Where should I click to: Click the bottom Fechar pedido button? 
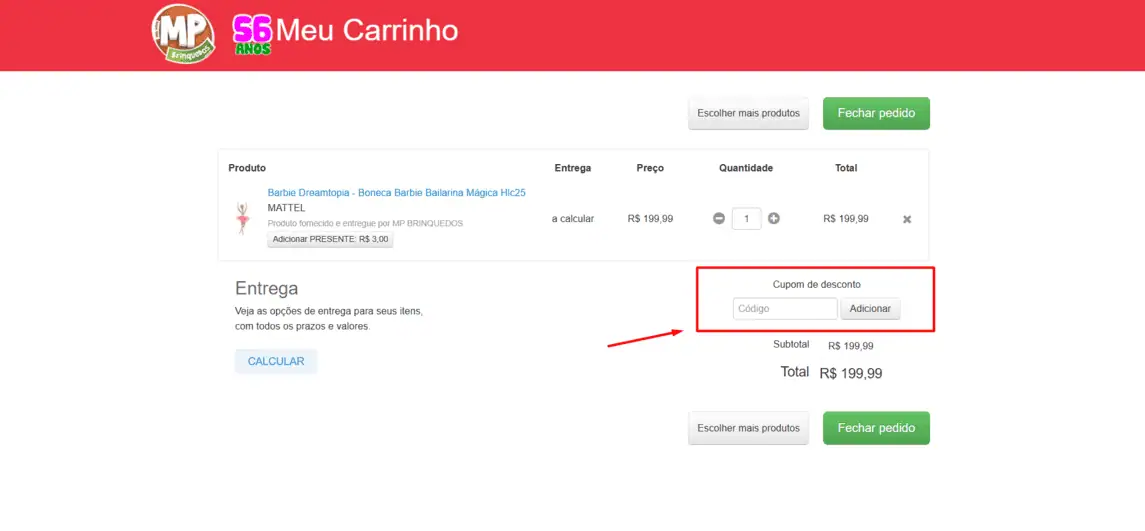coord(876,428)
